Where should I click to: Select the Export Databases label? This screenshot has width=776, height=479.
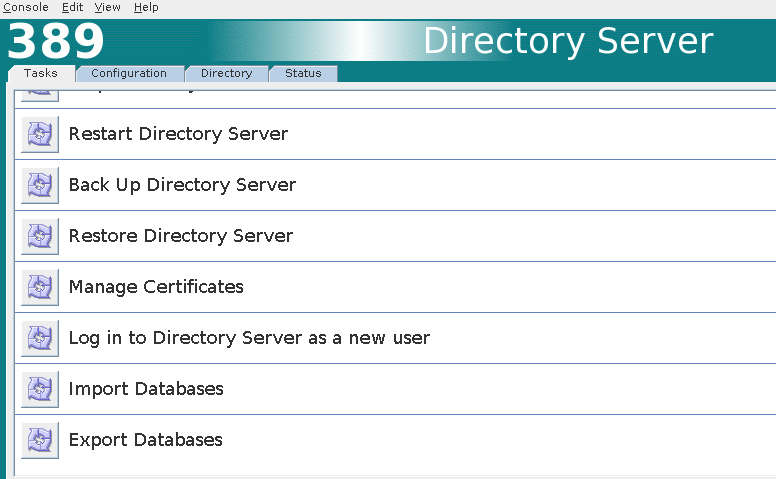pos(146,440)
